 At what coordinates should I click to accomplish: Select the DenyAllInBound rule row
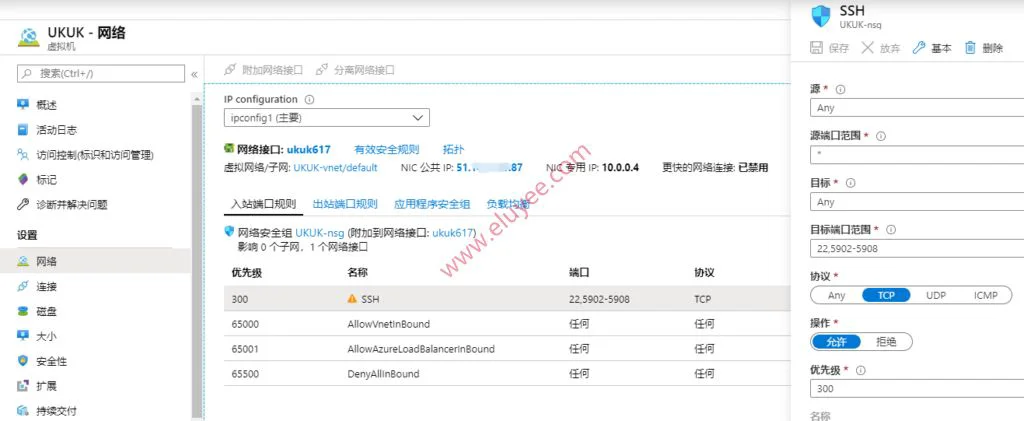[507, 374]
